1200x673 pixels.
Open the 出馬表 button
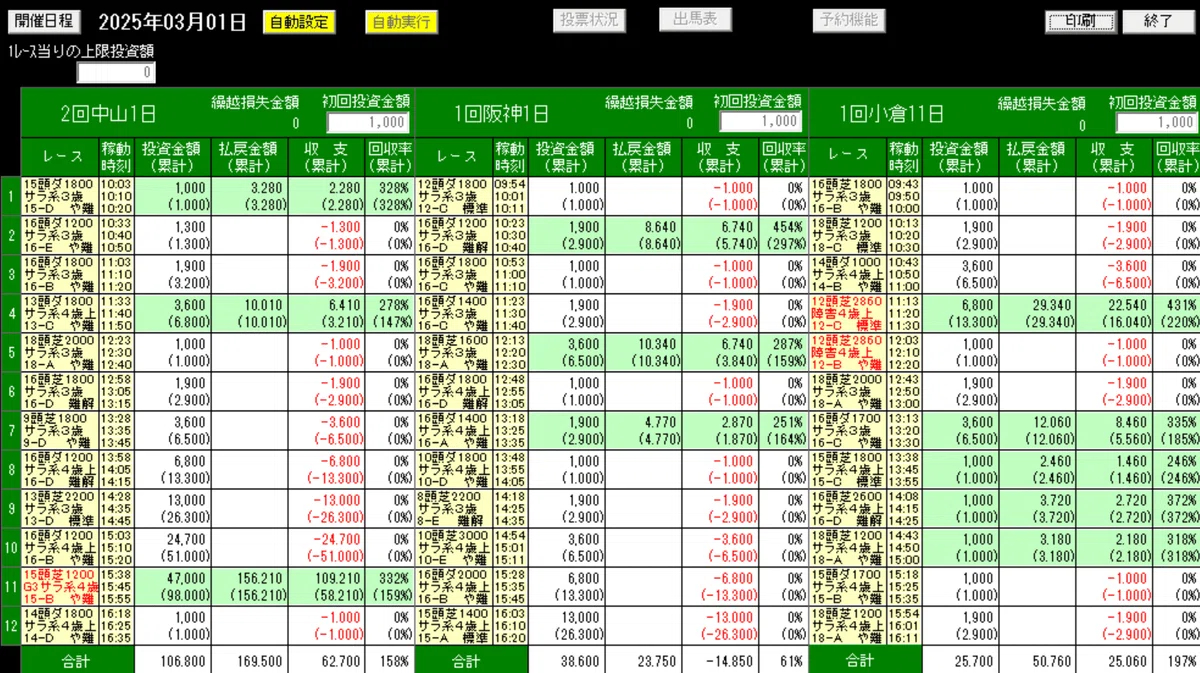[x=695, y=20]
